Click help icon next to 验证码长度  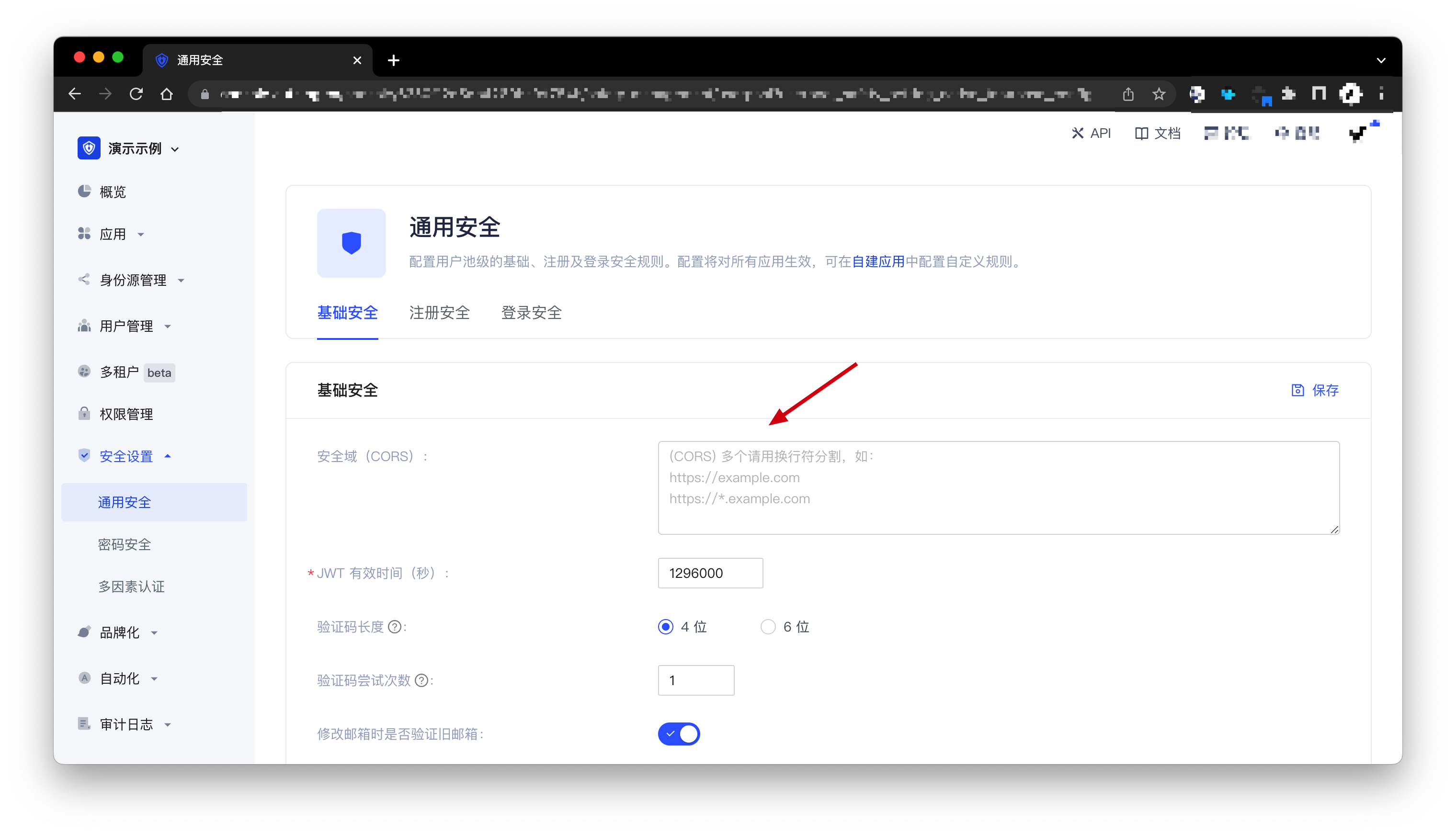(394, 627)
